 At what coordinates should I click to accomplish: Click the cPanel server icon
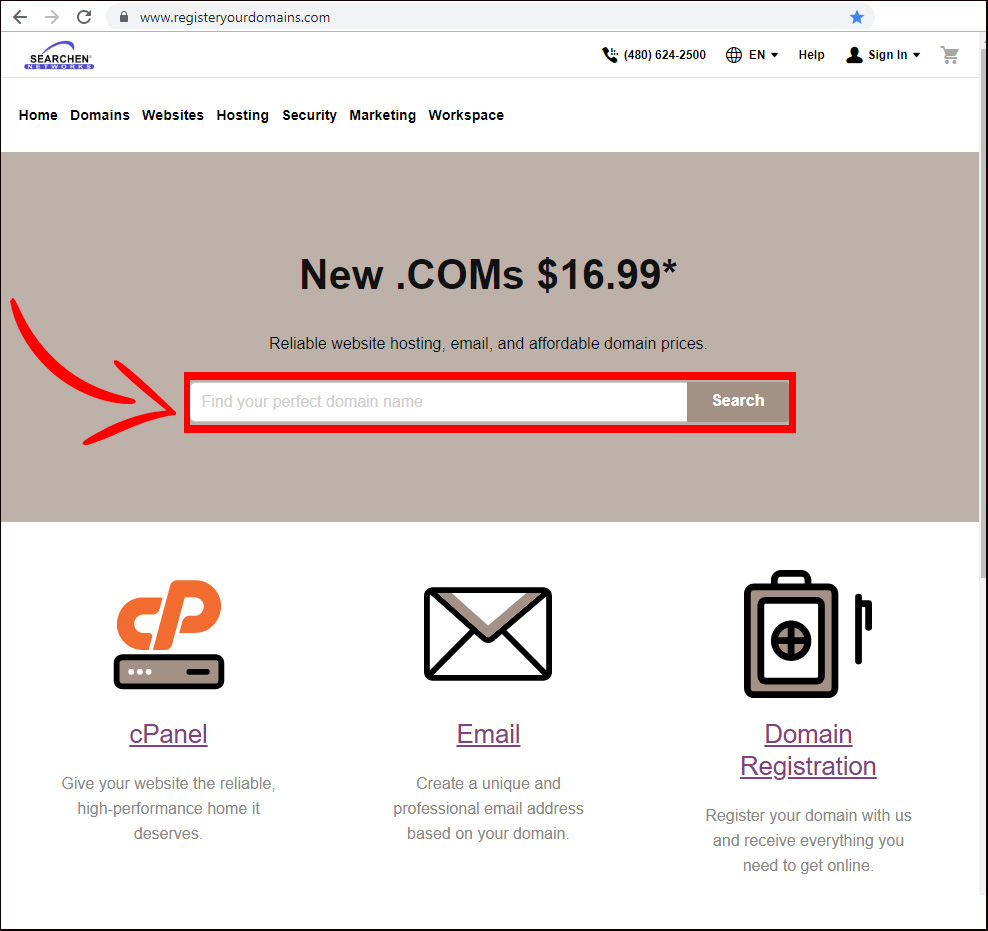click(169, 634)
